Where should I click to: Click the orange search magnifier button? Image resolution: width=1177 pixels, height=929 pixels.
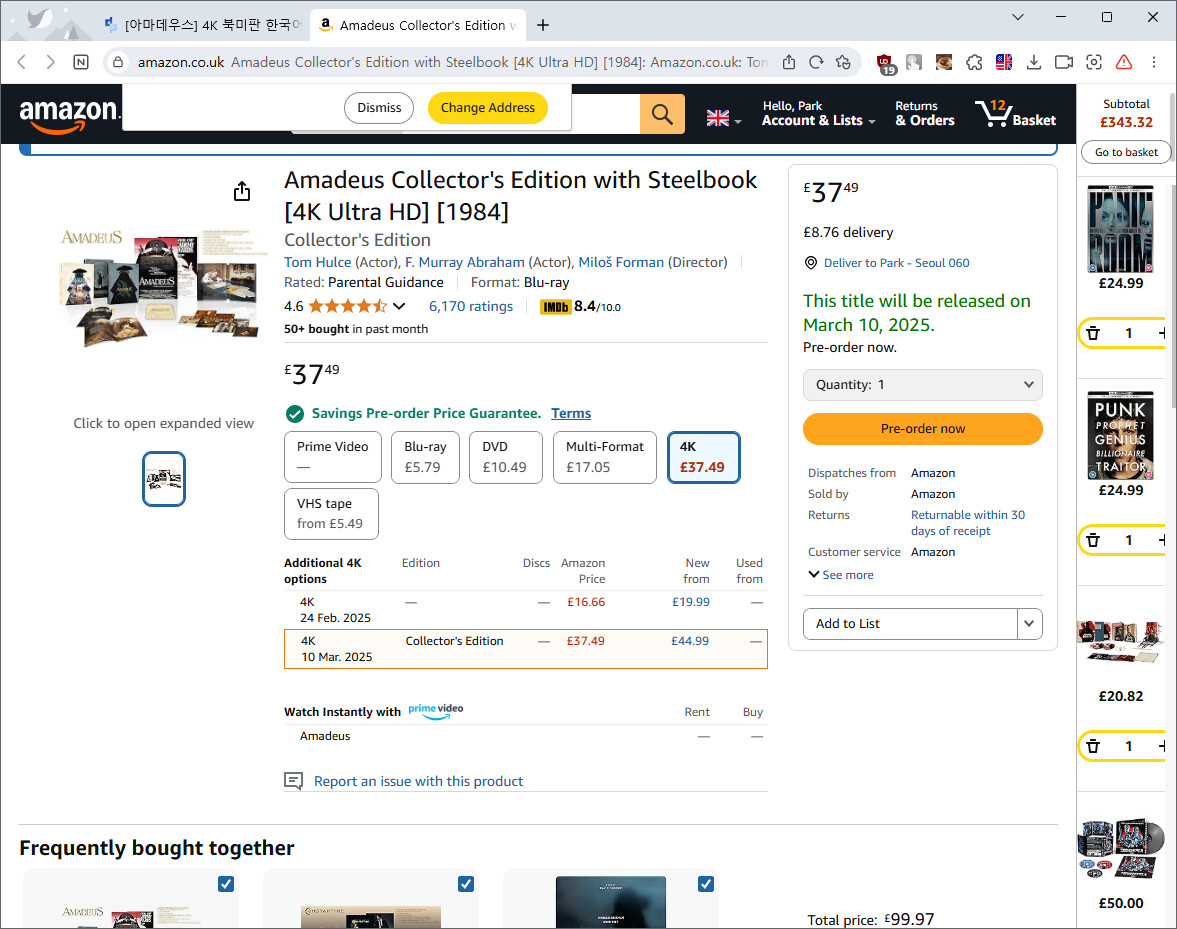(662, 114)
